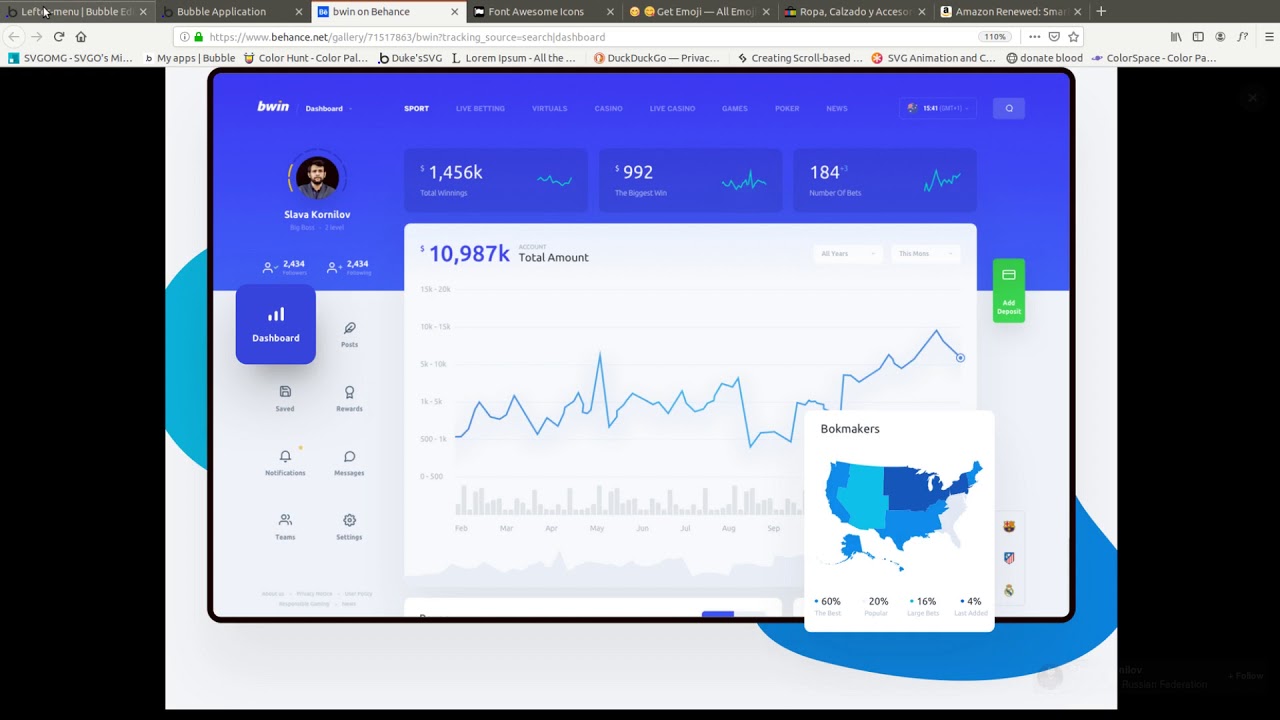This screenshot has width=1280, height=720.
Task: Open the Notifications bell icon
Action: (x=285, y=456)
